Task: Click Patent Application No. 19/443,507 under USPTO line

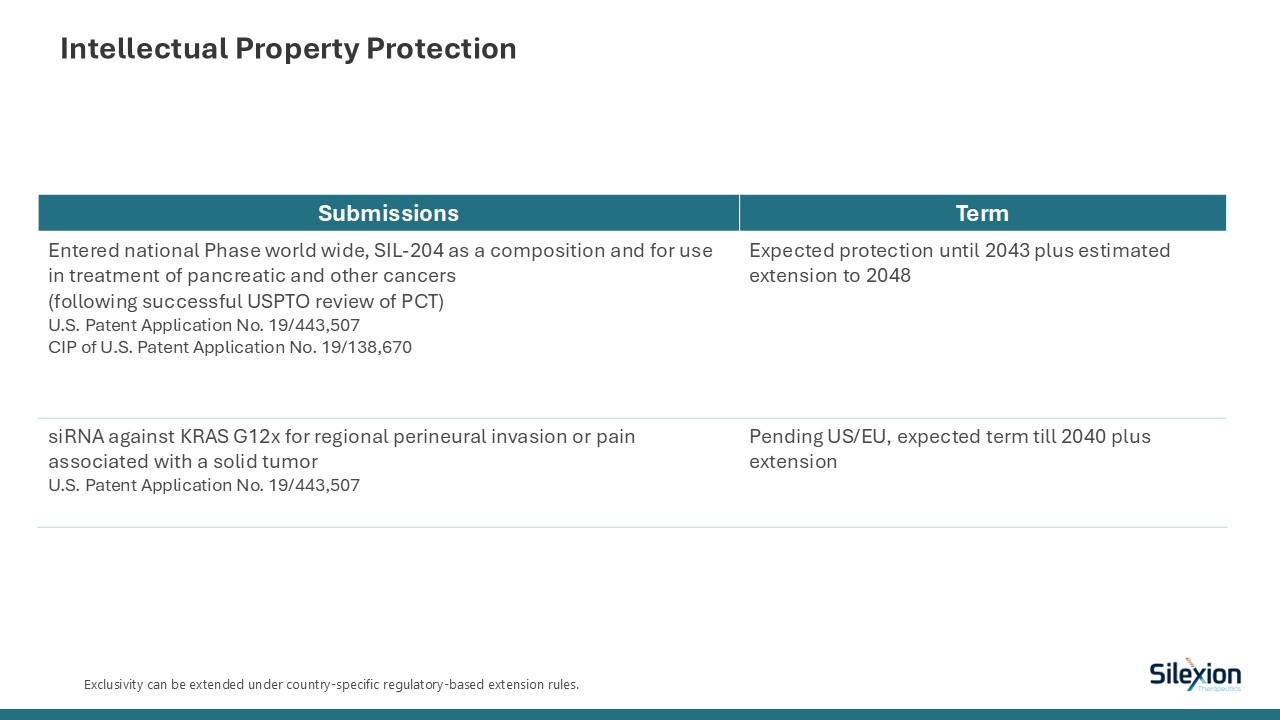Action: click(x=204, y=325)
